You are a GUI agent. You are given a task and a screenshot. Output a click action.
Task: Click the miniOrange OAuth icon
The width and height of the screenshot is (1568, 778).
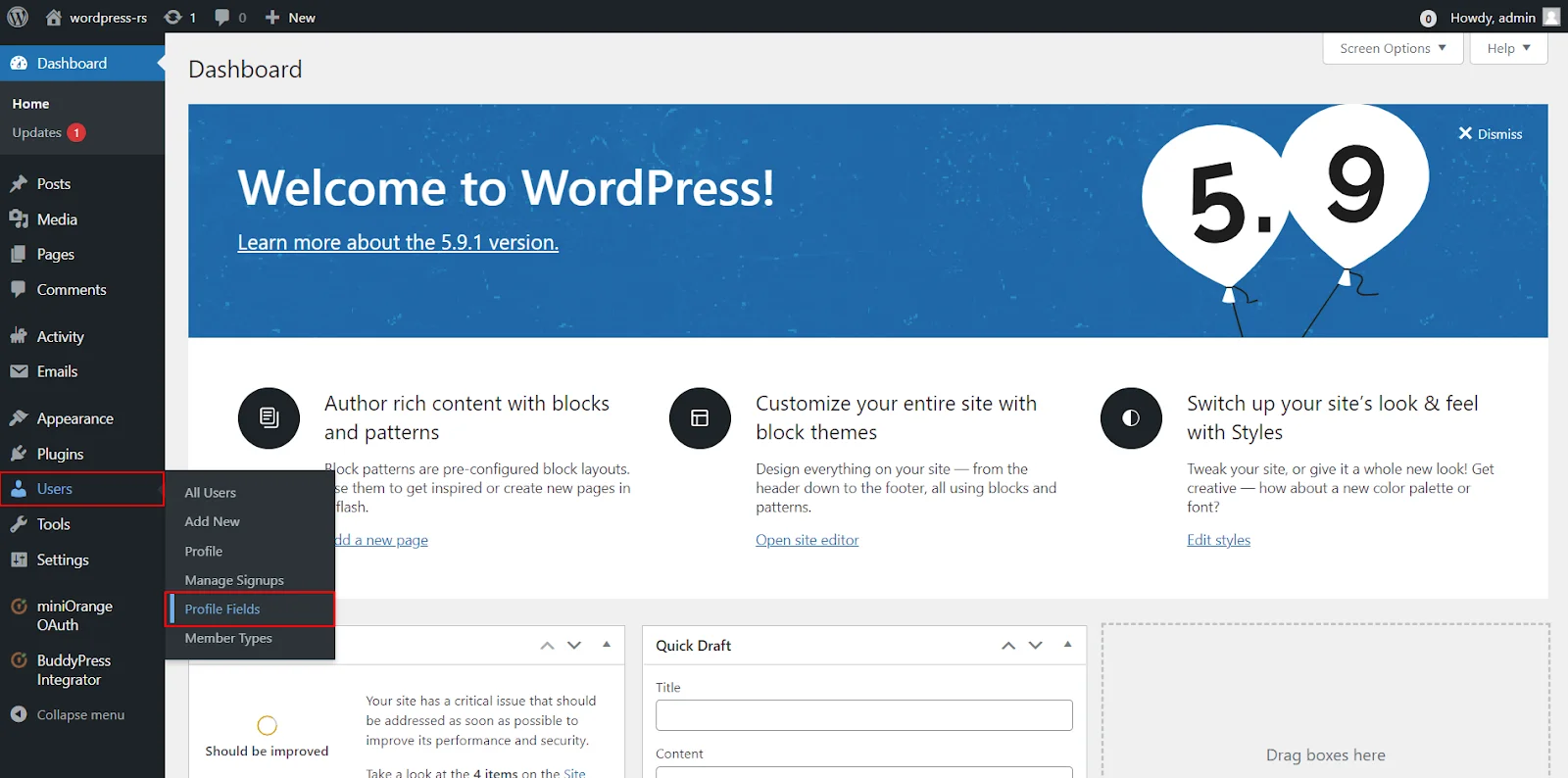coord(19,607)
